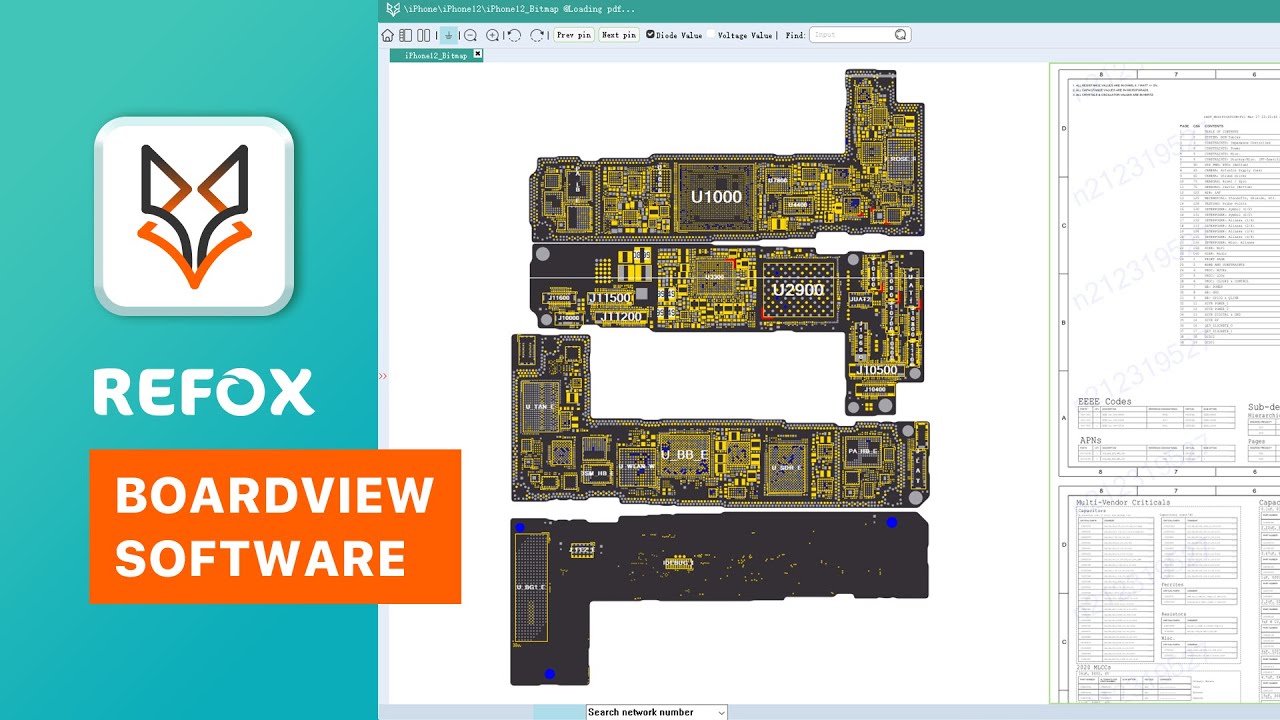Zoom out using the minus magnifier
The width and height of the screenshot is (1280, 720).
(471, 35)
